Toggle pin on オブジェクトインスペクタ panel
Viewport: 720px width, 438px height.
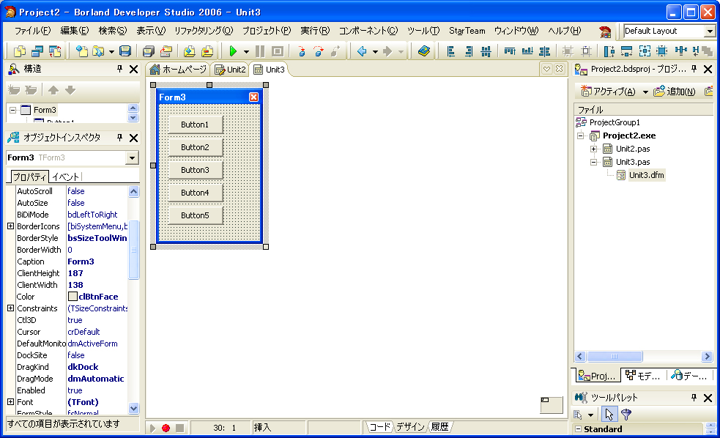pos(119,137)
